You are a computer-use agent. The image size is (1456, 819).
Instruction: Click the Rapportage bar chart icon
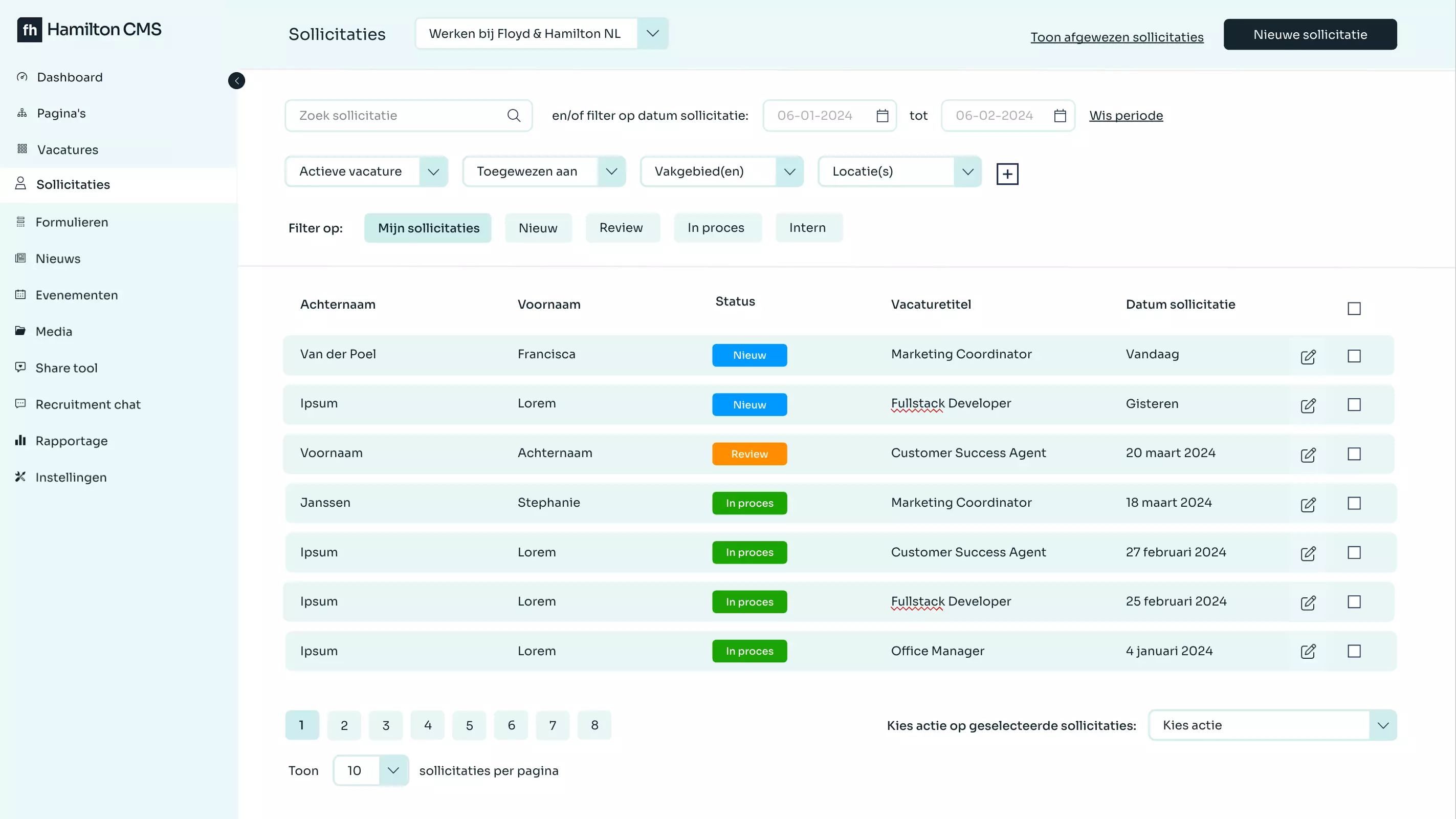point(20,440)
